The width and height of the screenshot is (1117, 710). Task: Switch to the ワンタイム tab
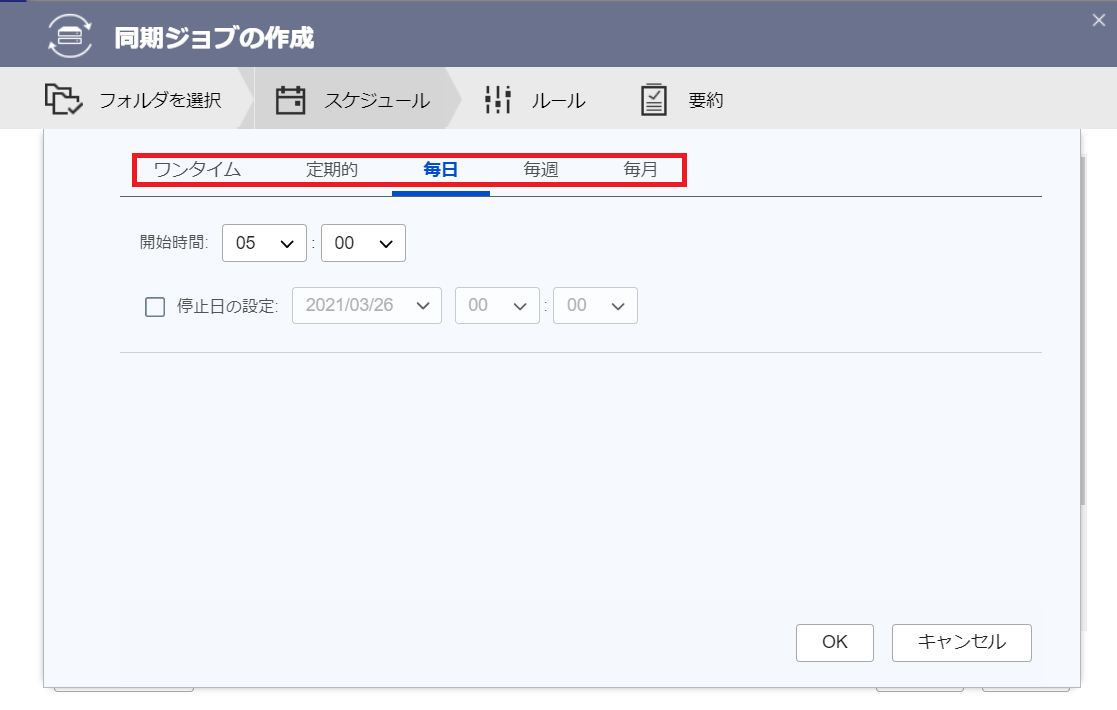197,169
